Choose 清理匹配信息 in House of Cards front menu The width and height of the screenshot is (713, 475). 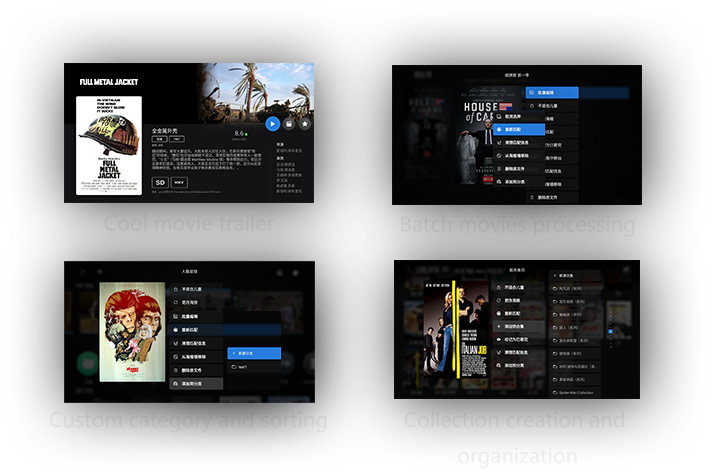point(519,142)
